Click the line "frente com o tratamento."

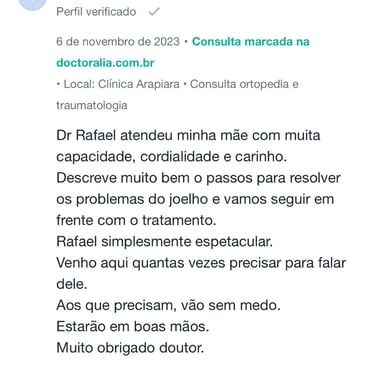tap(136, 221)
